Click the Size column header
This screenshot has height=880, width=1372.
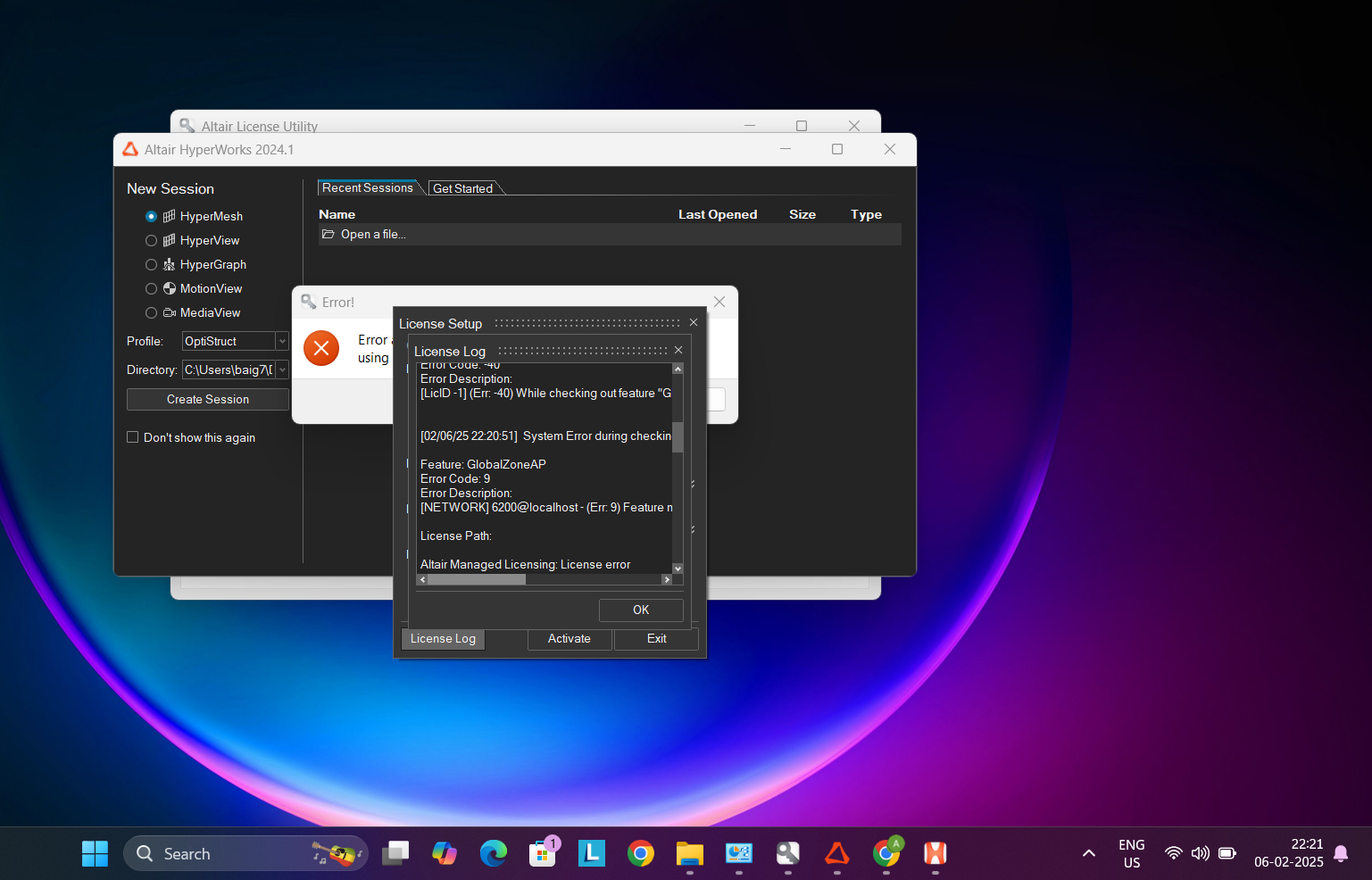pyautogui.click(x=802, y=214)
